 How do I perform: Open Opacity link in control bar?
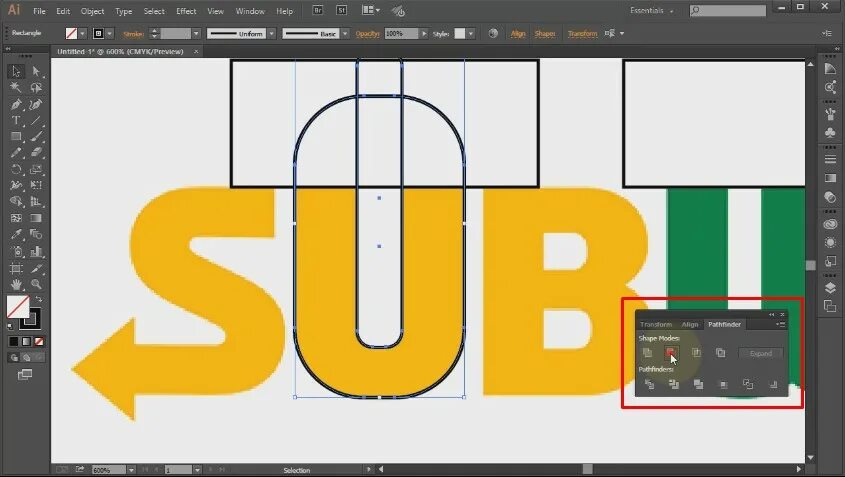(368, 33)
